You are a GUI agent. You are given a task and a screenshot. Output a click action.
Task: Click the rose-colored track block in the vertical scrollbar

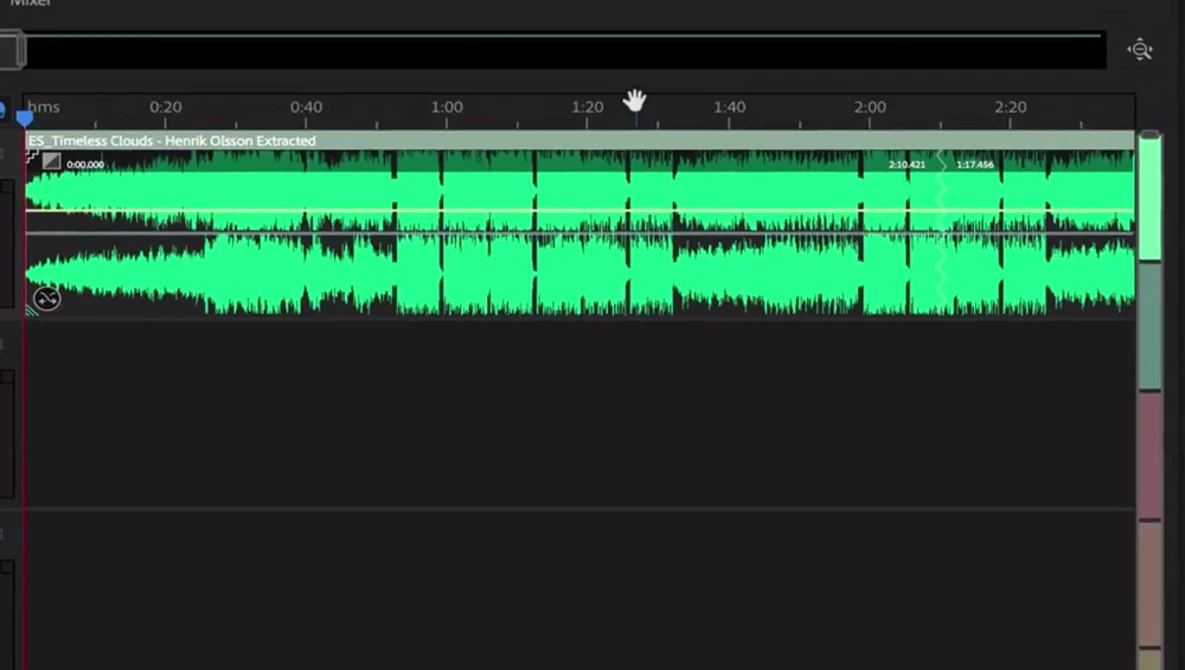click(1149, 456)
